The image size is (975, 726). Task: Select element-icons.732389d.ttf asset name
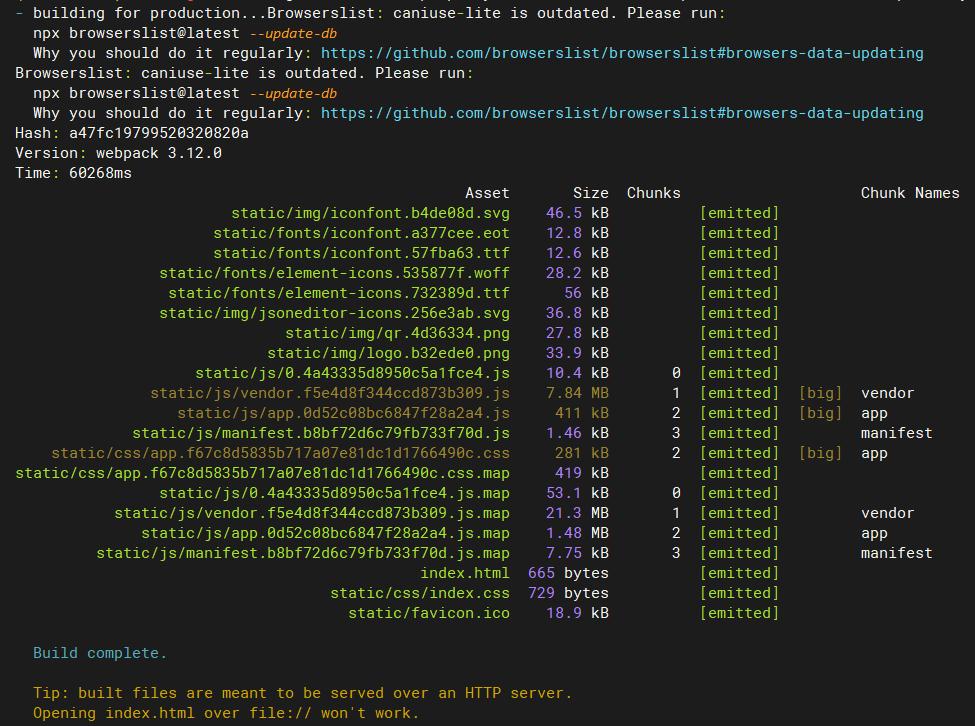click(x=339, y=293)
